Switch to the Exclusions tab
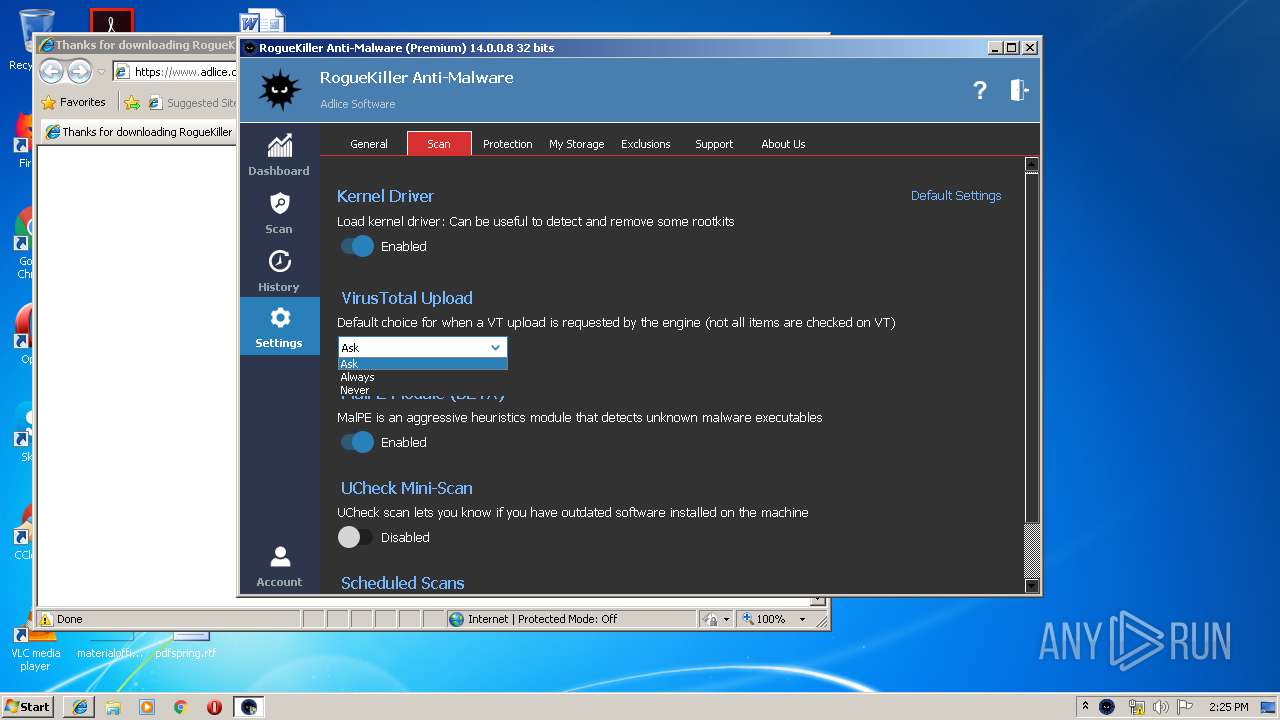 point(645,144)
